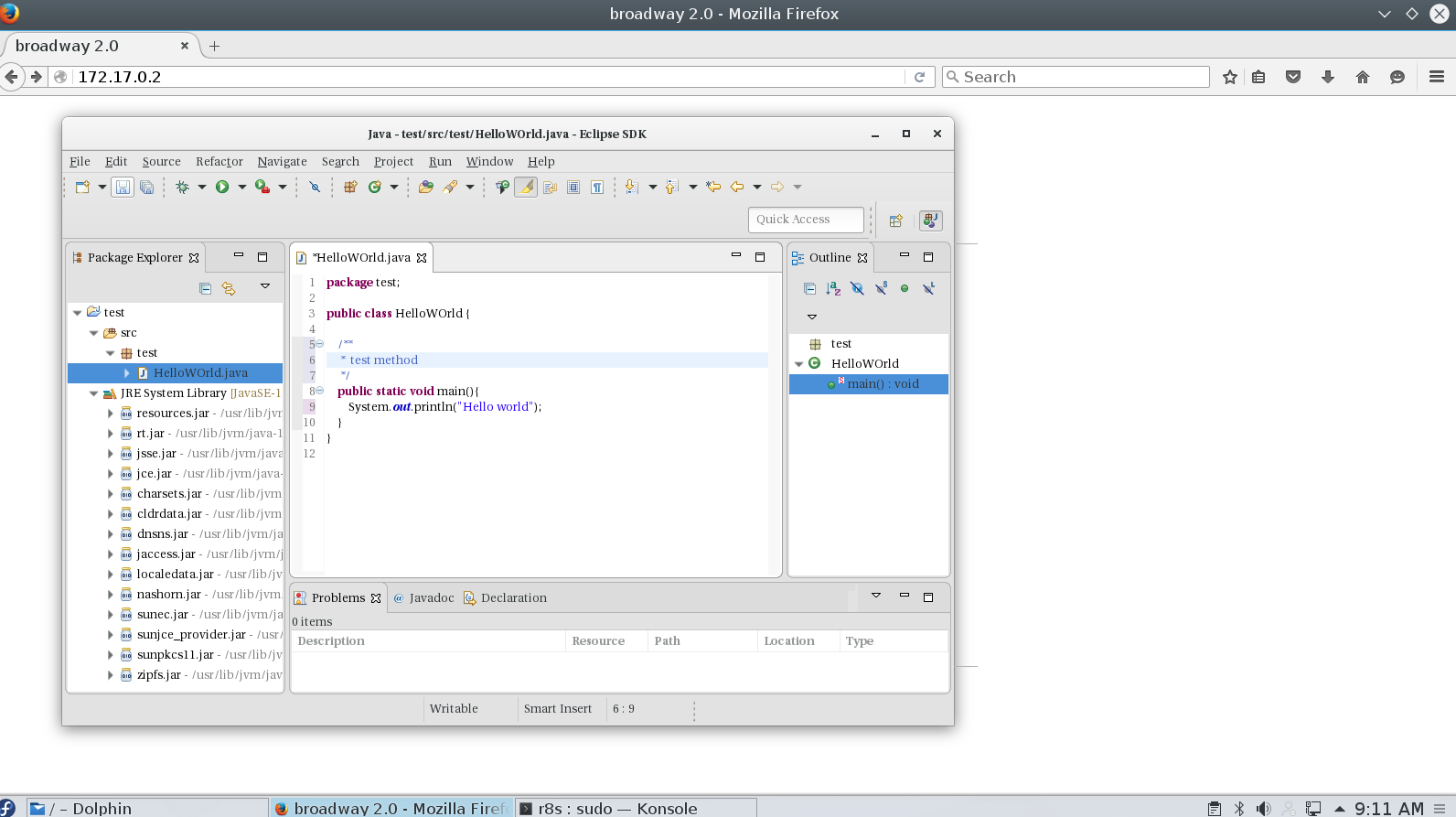Select main() : void in the Outline

coord(869,384)
